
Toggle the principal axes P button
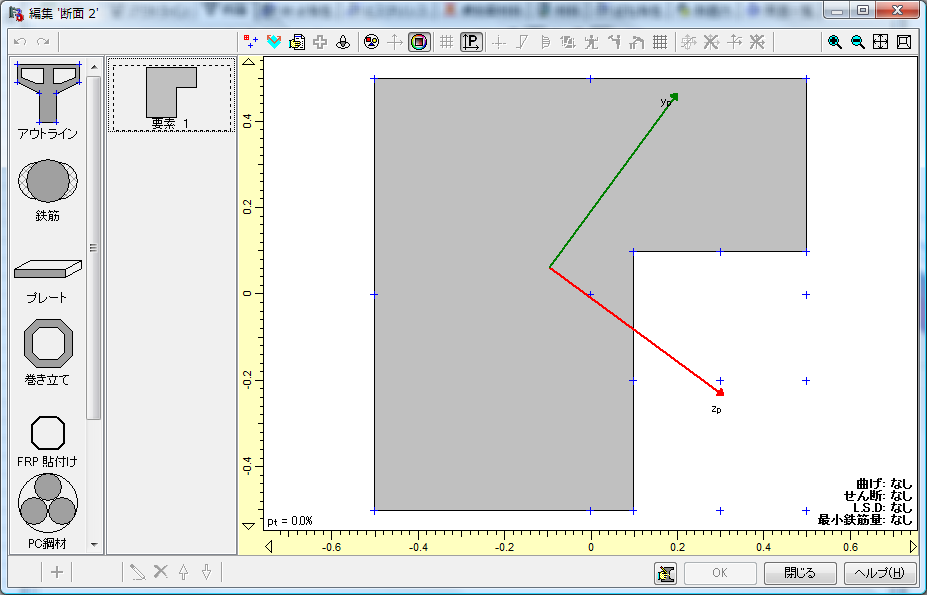click(x=471, y=42)
